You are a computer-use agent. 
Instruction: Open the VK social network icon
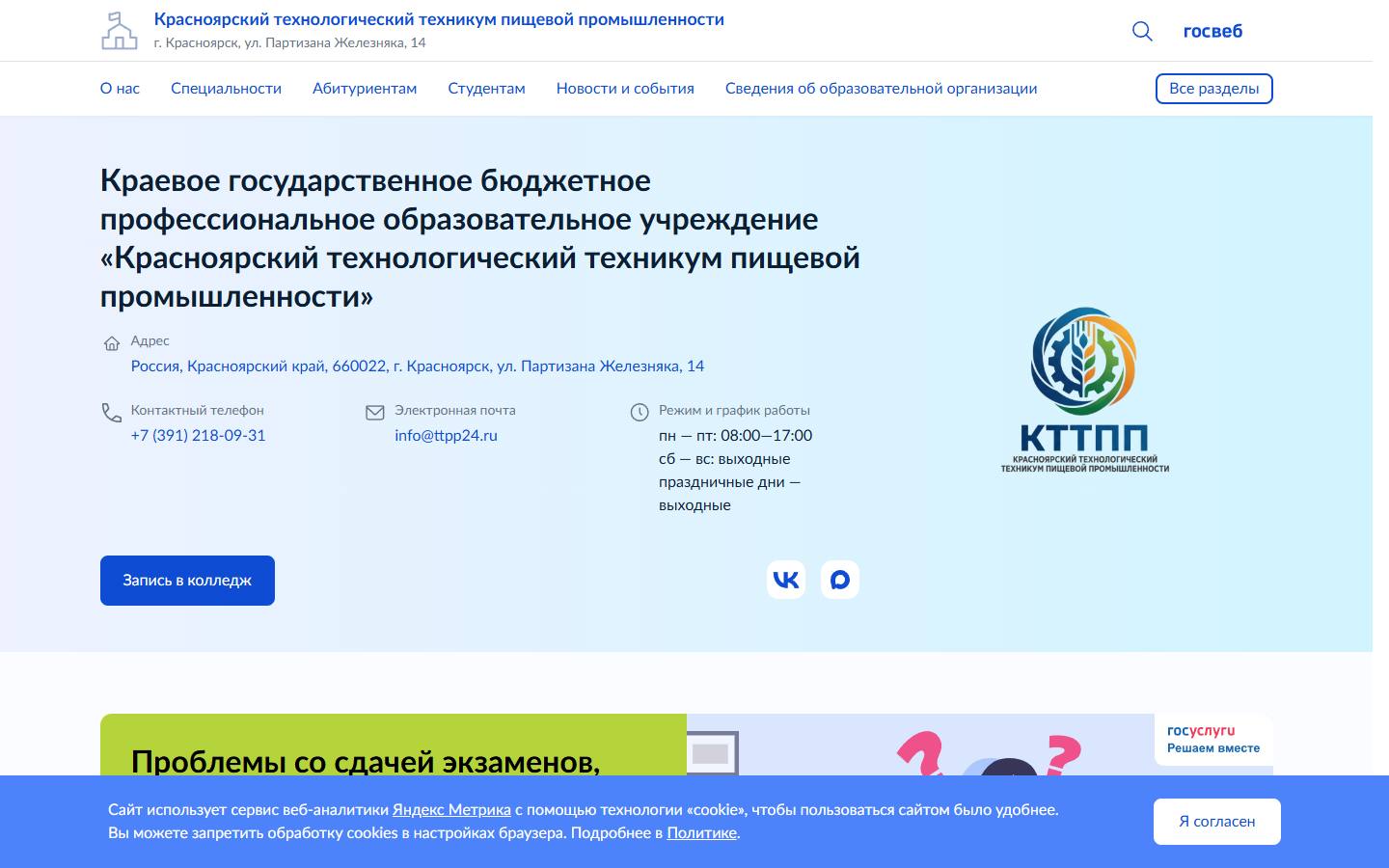(786, 580)
